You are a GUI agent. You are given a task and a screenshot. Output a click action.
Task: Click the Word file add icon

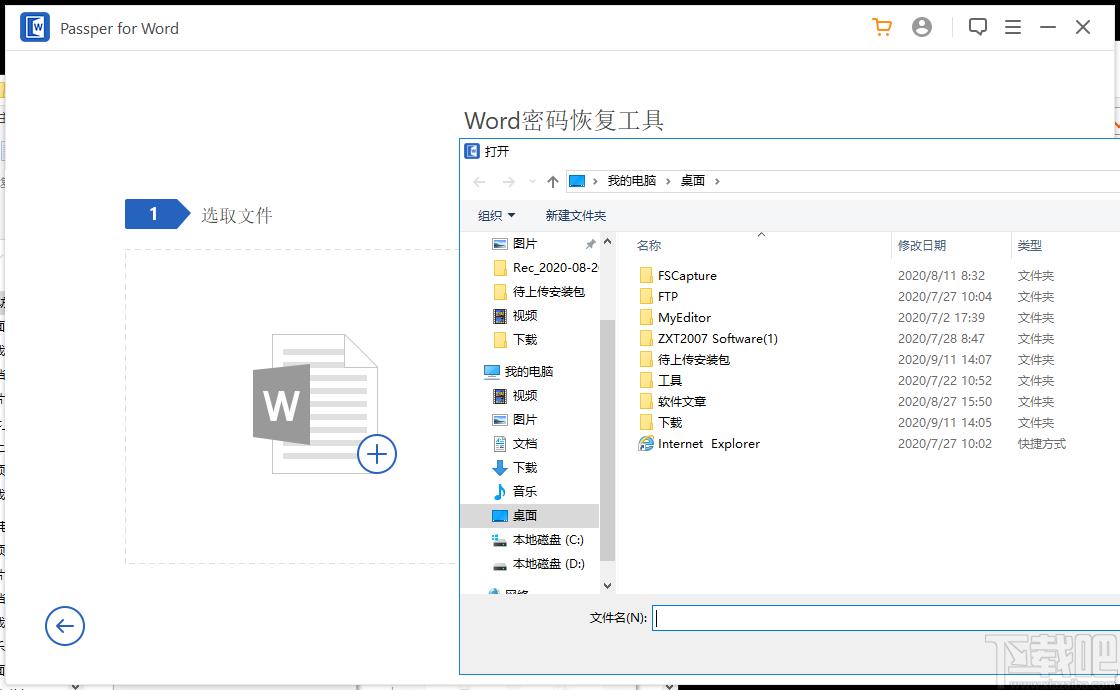[324, 404]
